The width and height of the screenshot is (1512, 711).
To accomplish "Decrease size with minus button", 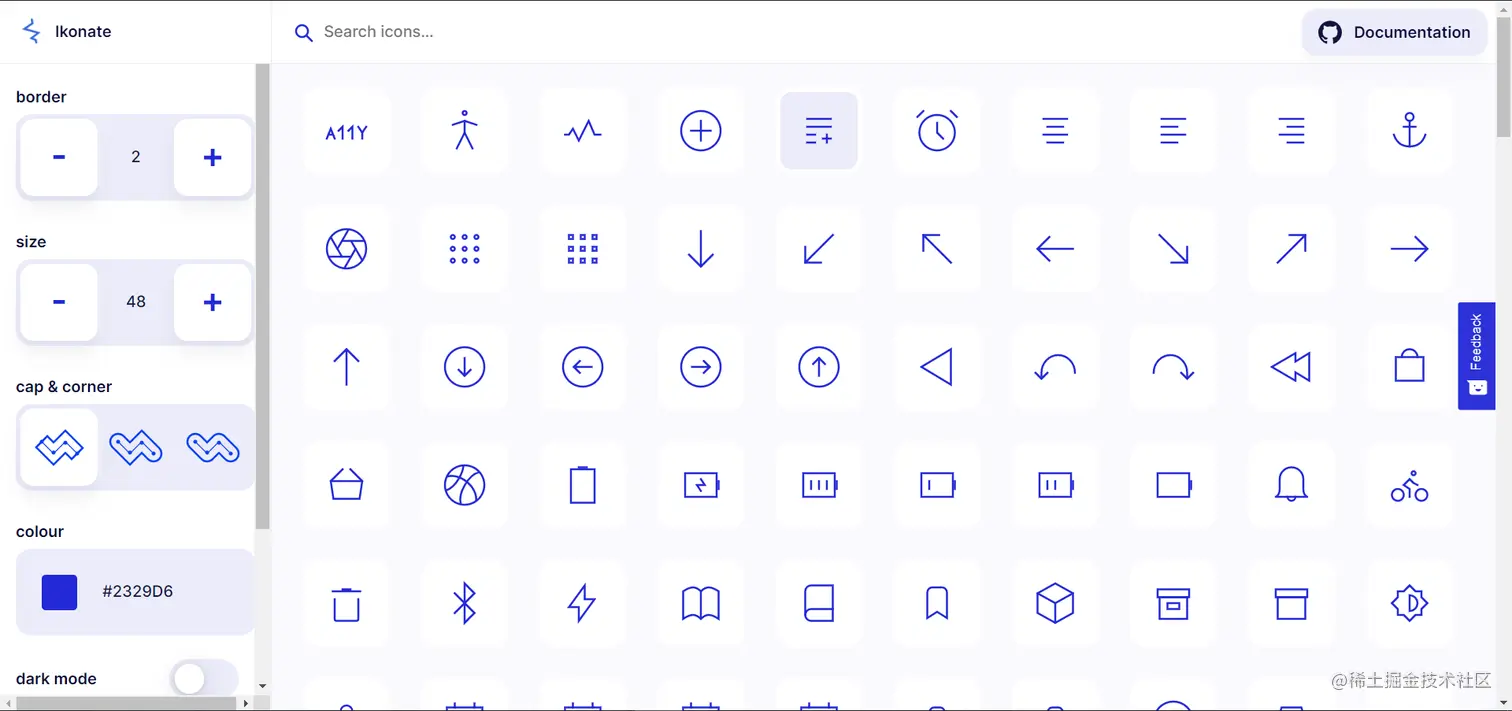I will pyautogui.click(x=59, y=302).
